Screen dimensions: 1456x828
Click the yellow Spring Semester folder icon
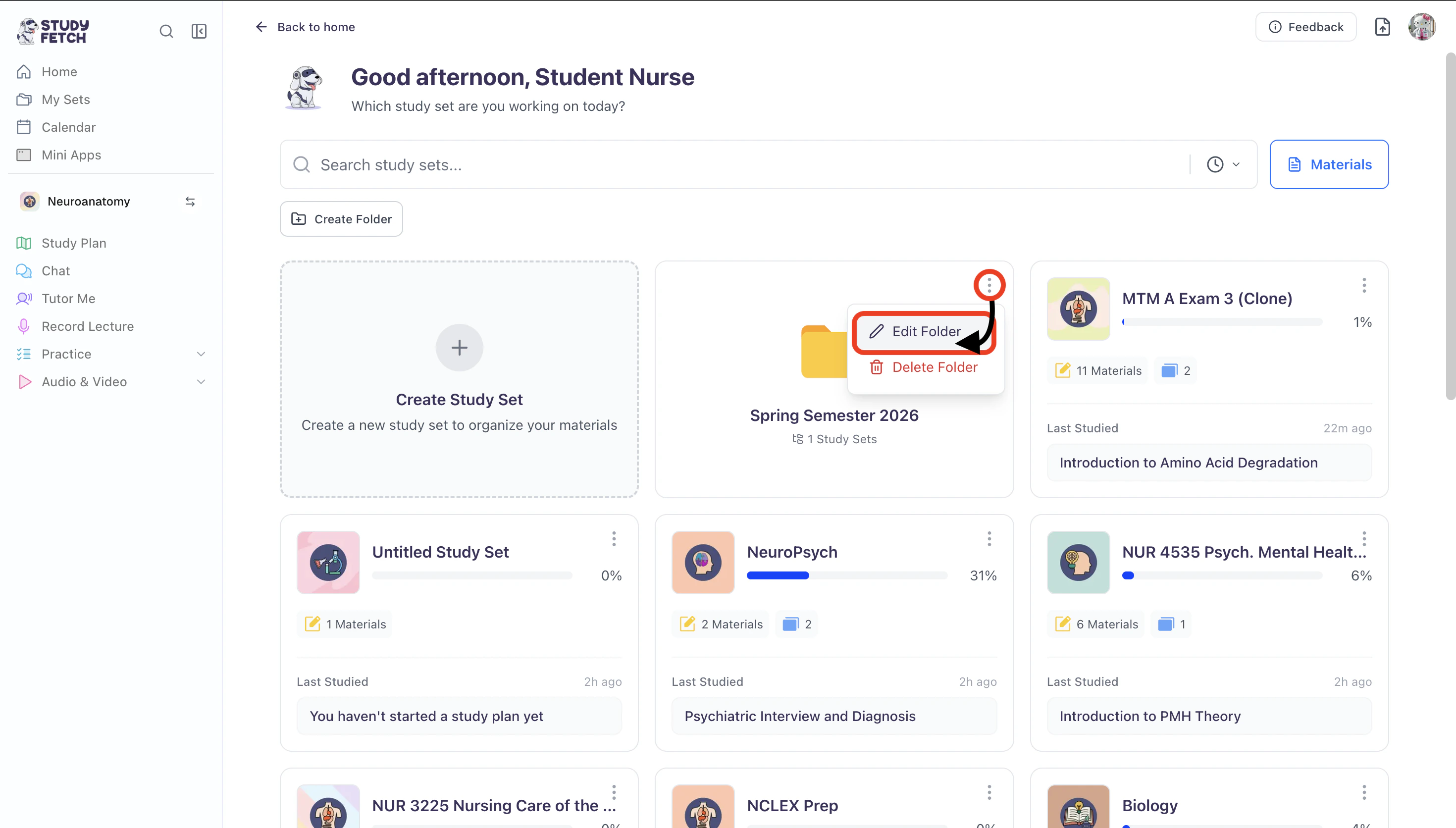(x=825, y=352)
